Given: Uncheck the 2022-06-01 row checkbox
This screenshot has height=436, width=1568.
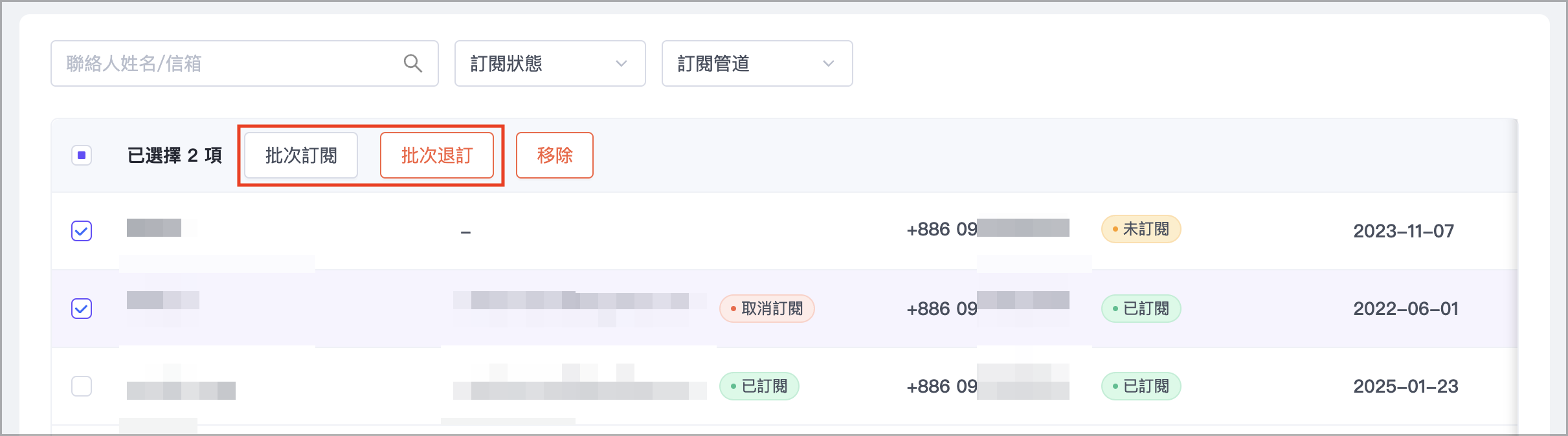Looking at the screenshot, I should tap(82, 309).
